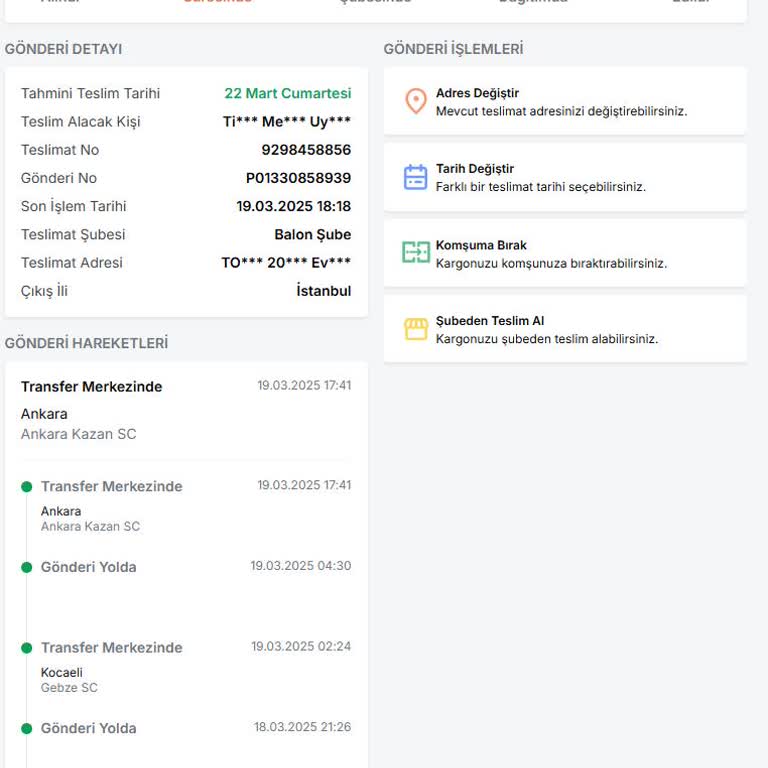Click the Tarih Değiştir calendar icon
Viewport: 768px width, 768px height.
coord(415,177)
